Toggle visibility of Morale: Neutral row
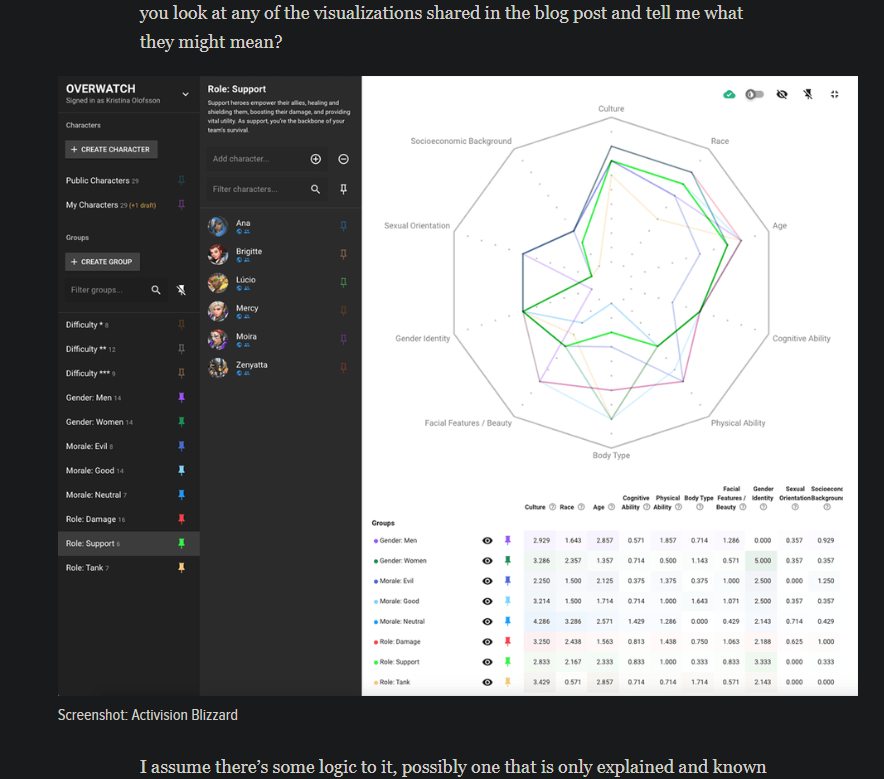The width and height of the screenshot is (884, 779). [487, 622]
